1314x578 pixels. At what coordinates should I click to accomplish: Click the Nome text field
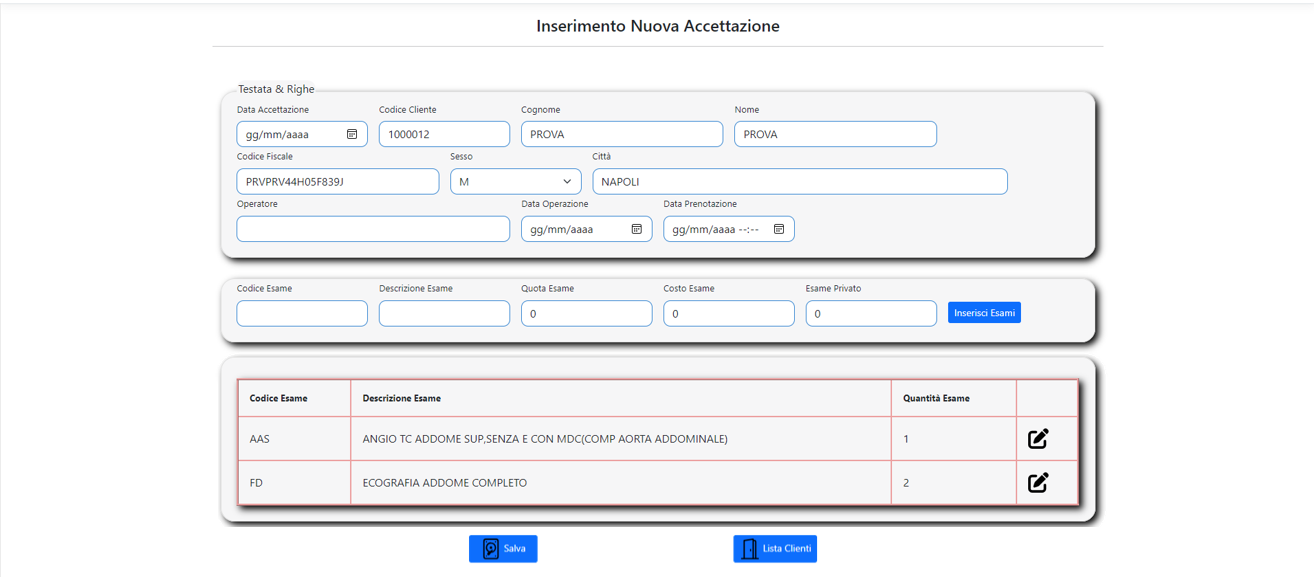click(x=835, y=134)
